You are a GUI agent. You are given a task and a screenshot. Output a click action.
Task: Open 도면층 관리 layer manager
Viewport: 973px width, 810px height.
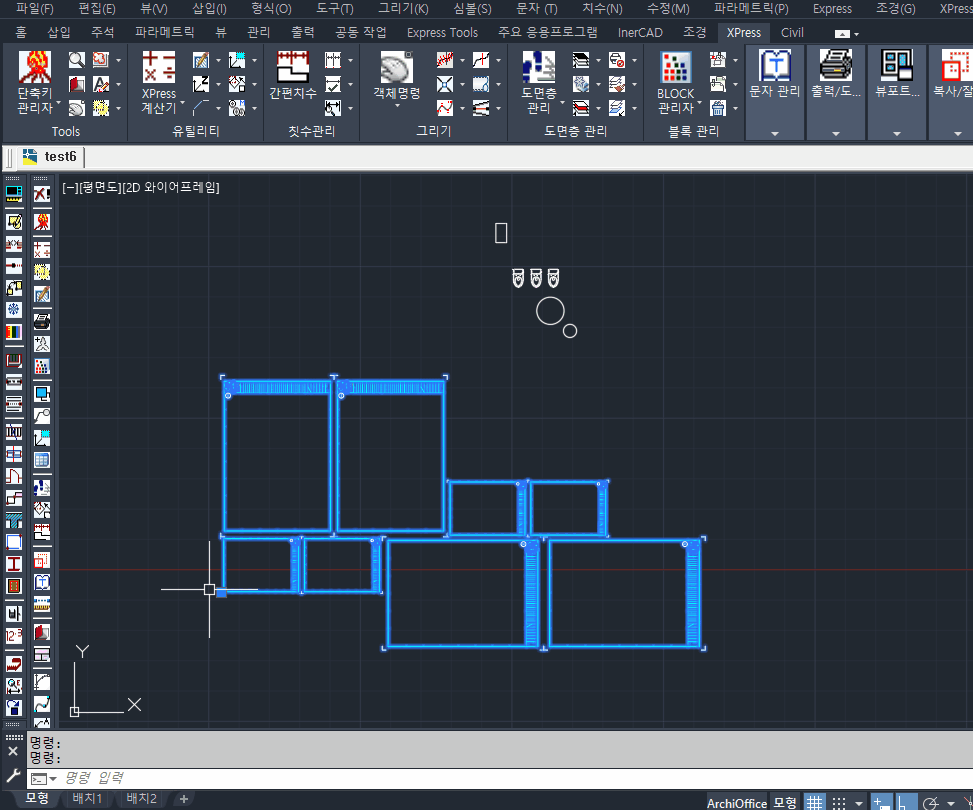coord(538,82)
